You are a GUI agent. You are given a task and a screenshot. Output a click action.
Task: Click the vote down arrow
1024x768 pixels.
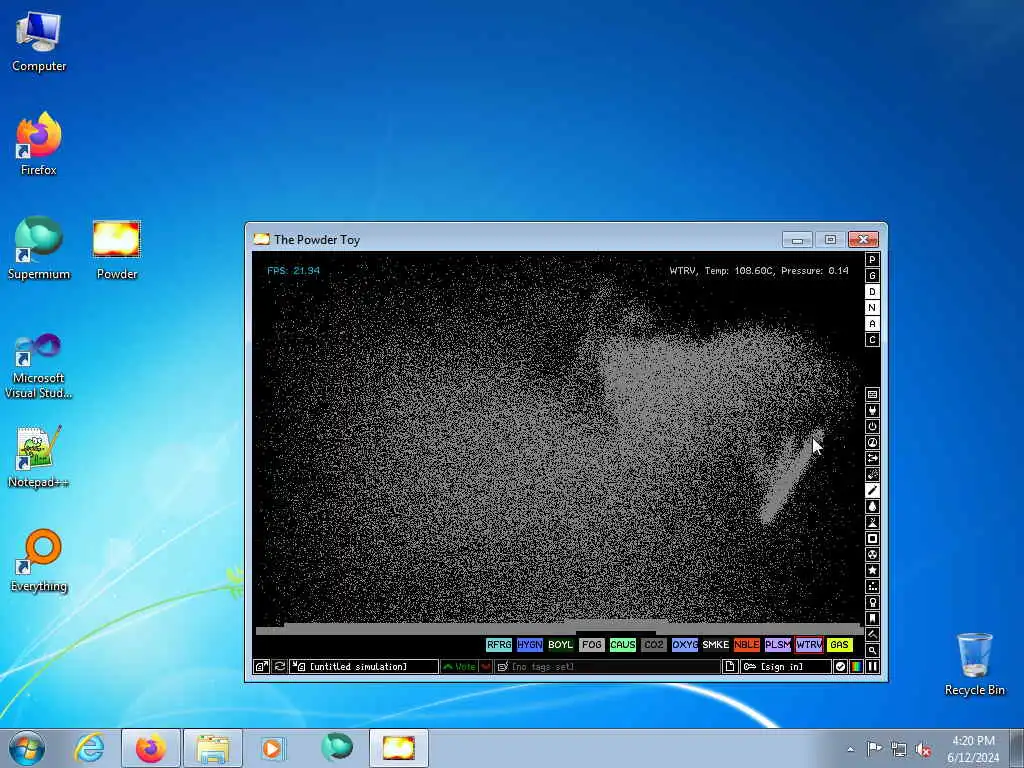pyautogui.click(x=485, y=666)
